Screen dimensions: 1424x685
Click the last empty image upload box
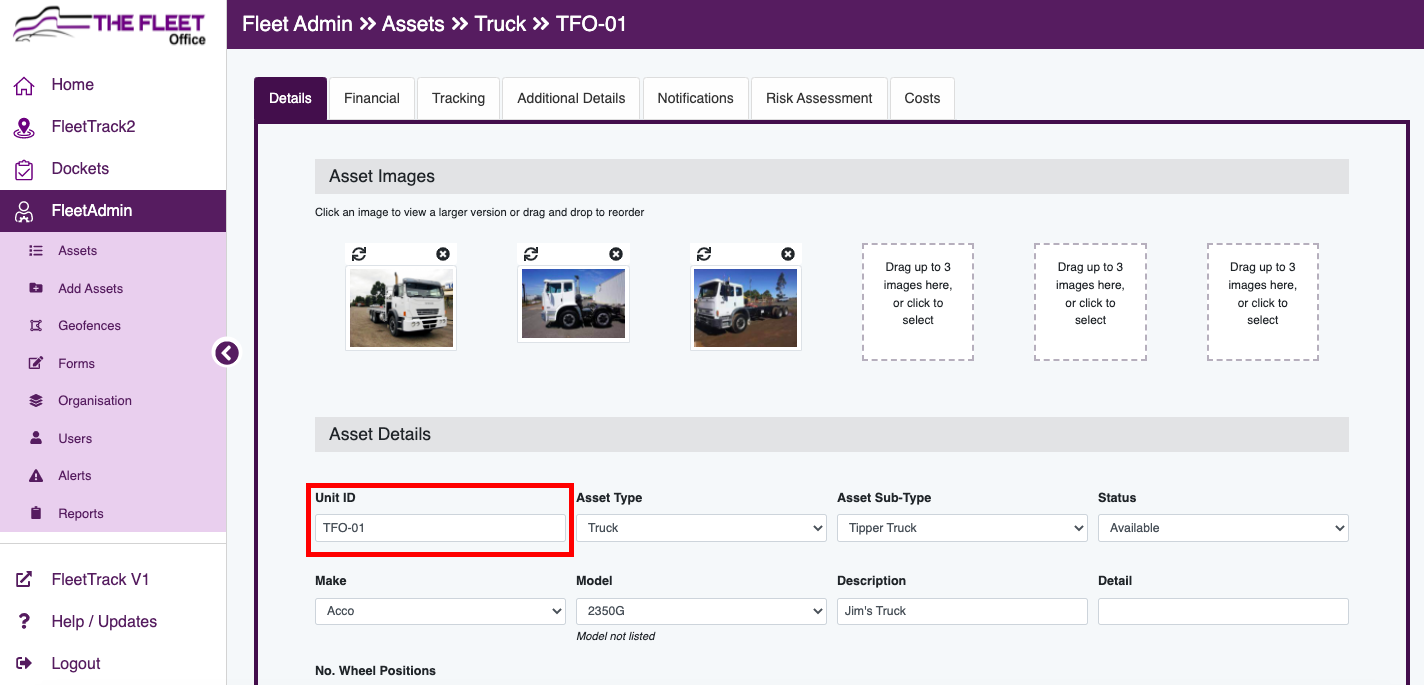click(x=1263, y=302)
